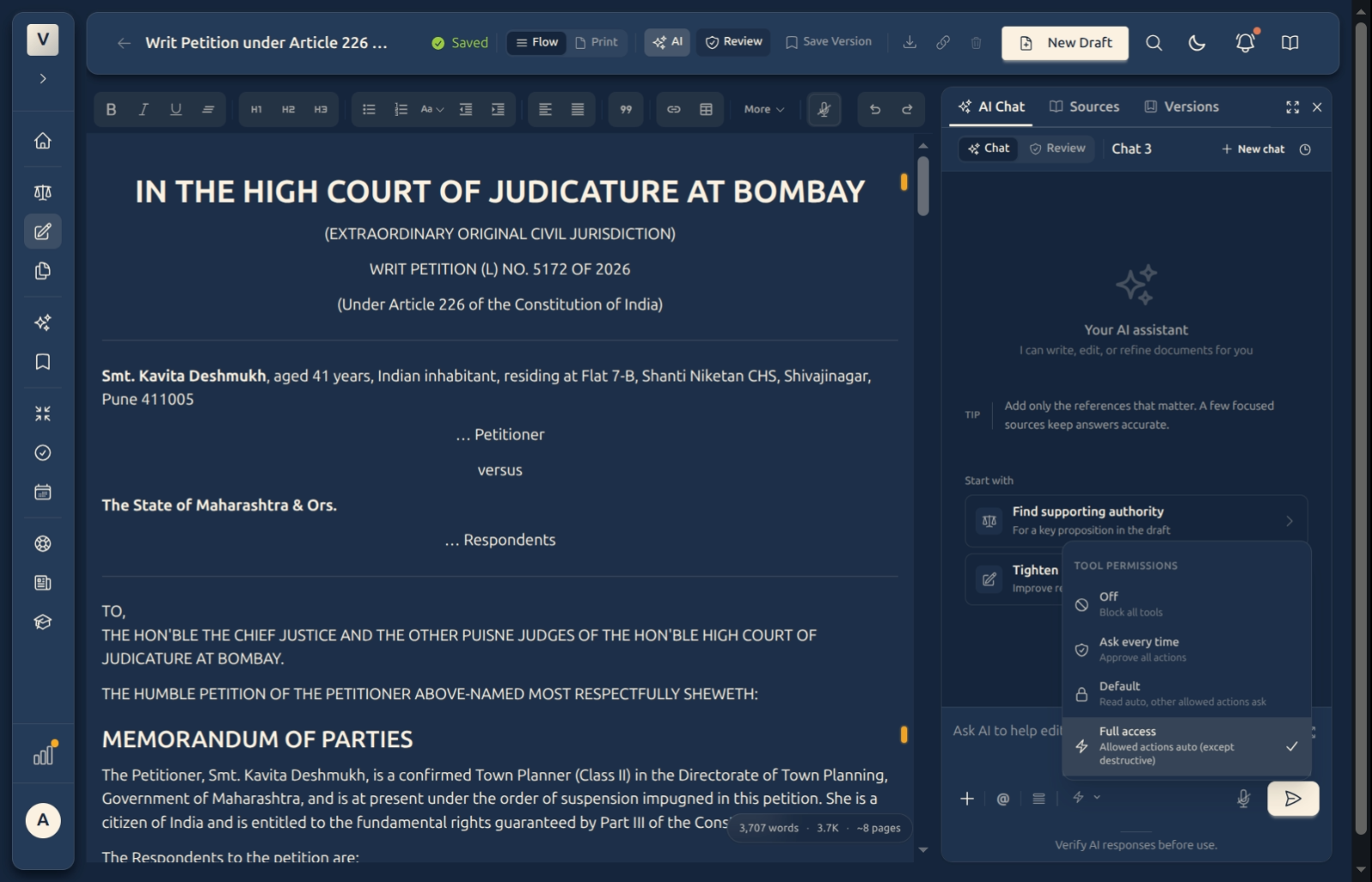Select Ask every time permission

tap(1187, 649)
